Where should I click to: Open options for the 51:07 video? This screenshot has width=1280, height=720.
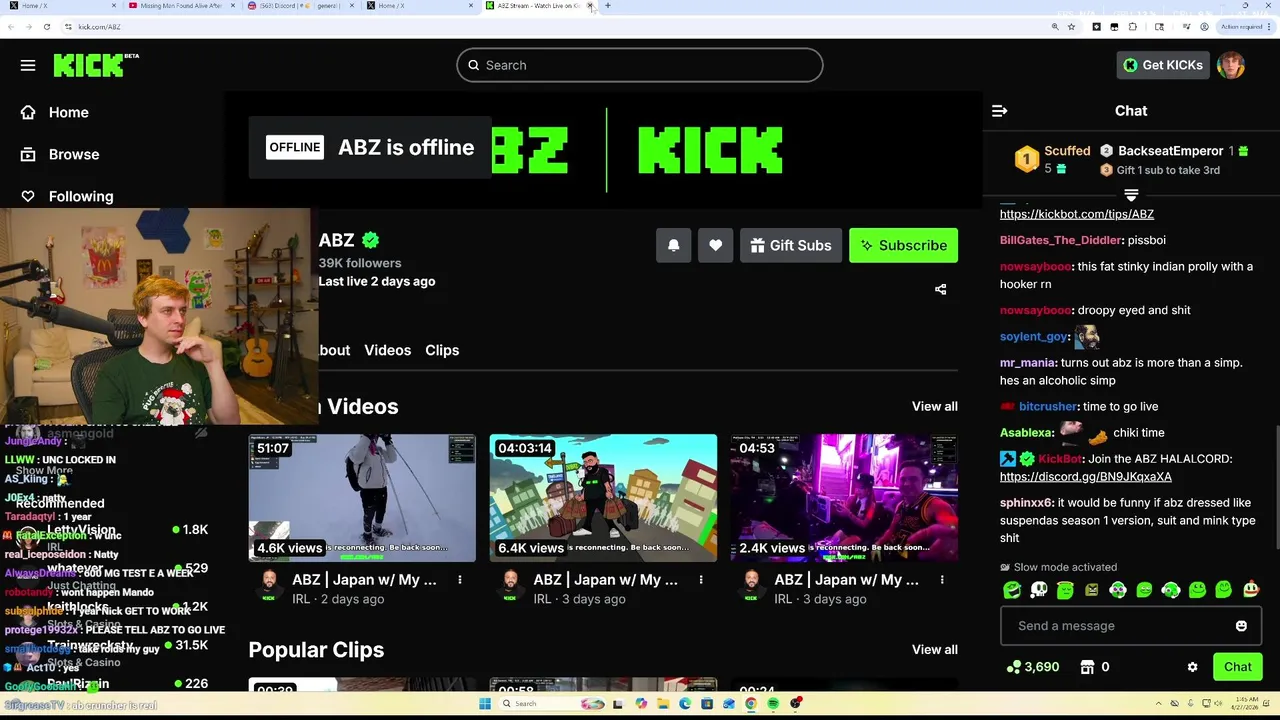[460, 580]
